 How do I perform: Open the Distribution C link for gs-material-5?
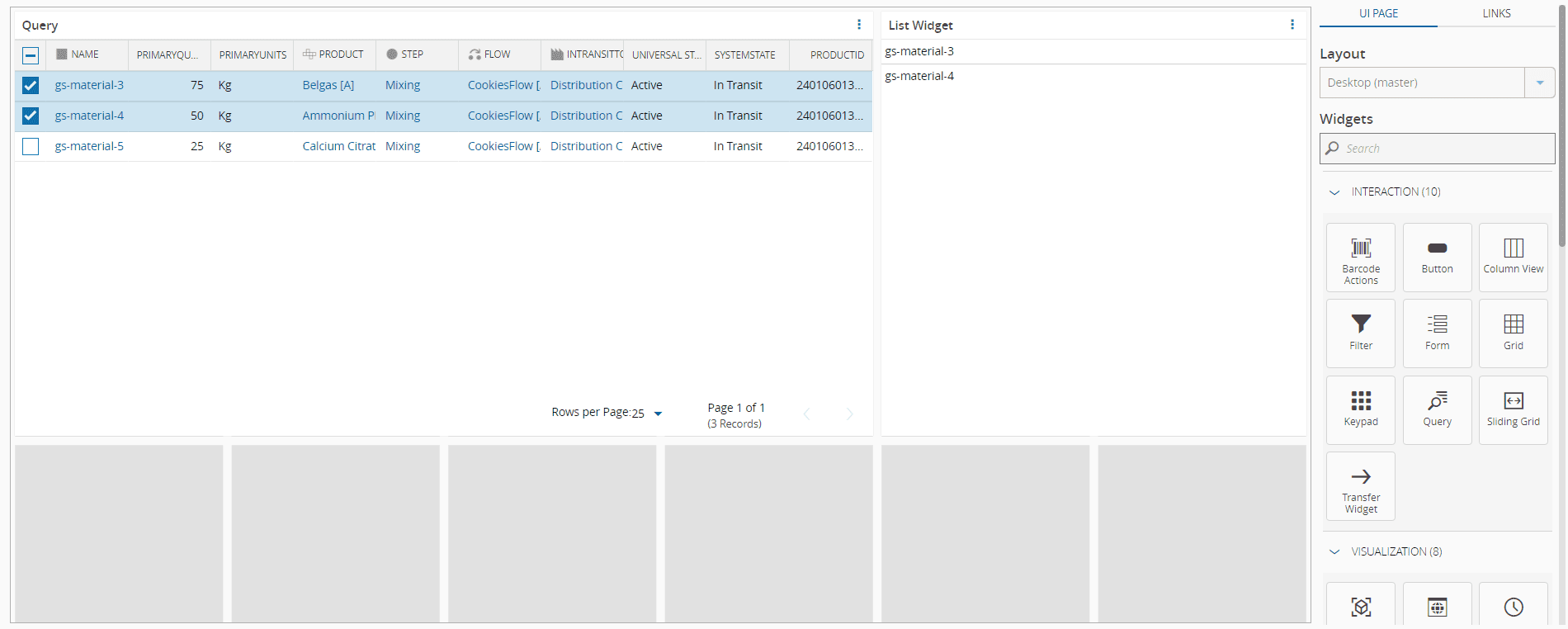(x=586, y=146)
